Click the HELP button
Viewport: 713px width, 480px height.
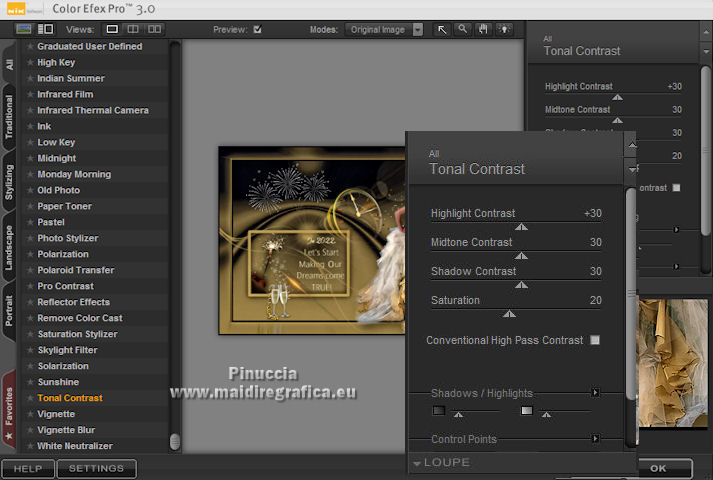click(x=28, y=469)
